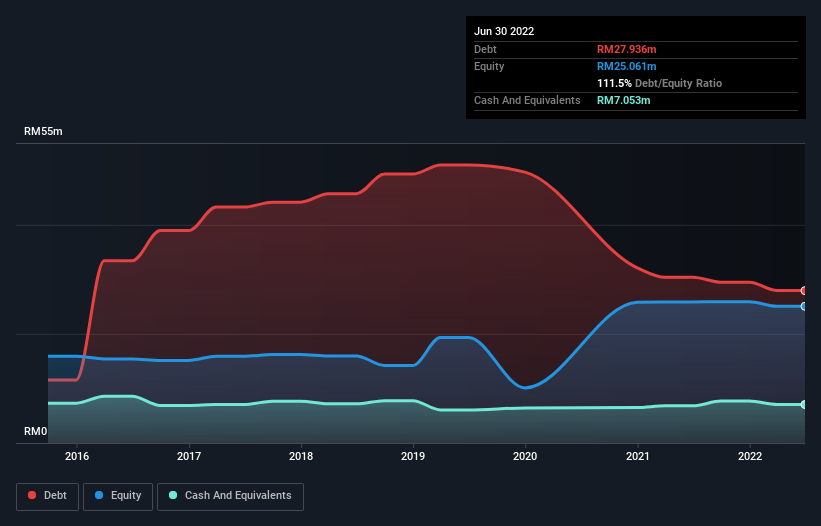Image resolution: width=821 pixels, height=526 pixels.
Task: Click the RM0 y-axis label
Action: [x=36, y=431]
